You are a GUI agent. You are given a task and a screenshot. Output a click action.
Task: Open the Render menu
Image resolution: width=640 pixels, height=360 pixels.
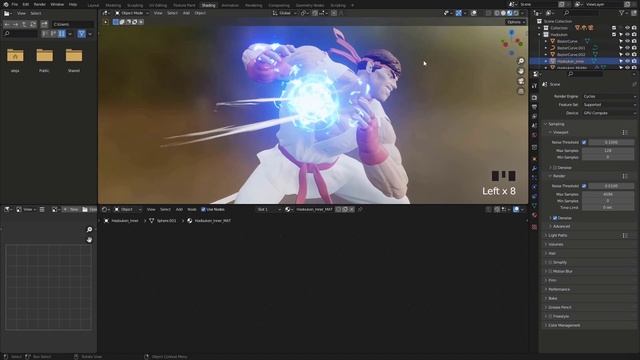(40, 4)
